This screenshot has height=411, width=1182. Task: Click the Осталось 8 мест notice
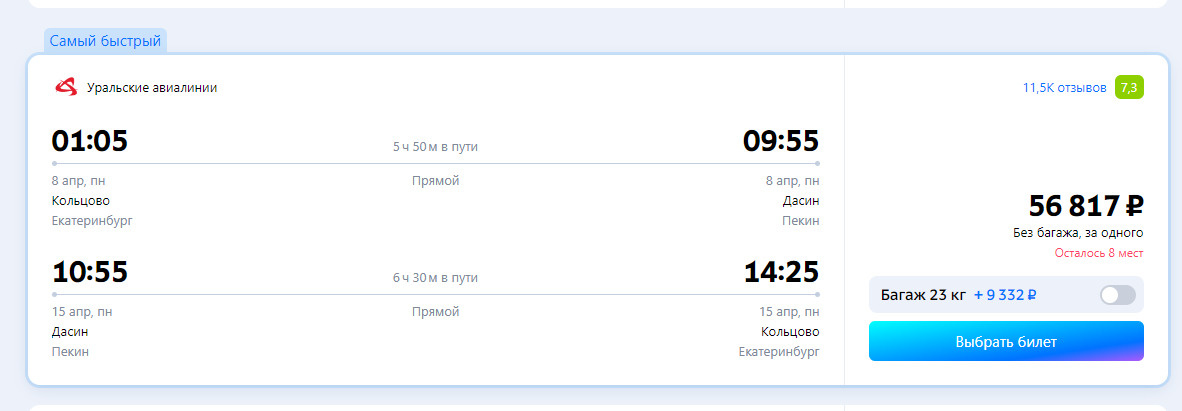1098,253
